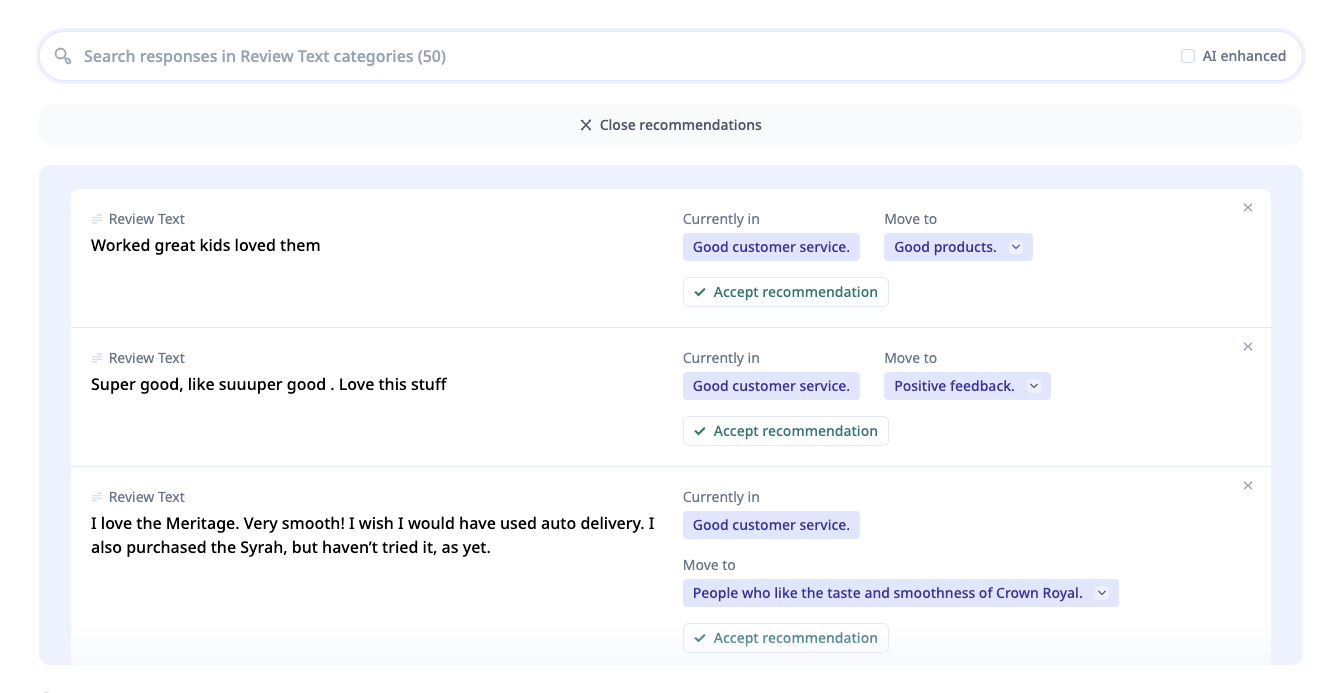Accept recommendation for 'Worked great kids' review
Image resolution: width=1332 pixels, height=693 pixels.
[x=785, y=292]
